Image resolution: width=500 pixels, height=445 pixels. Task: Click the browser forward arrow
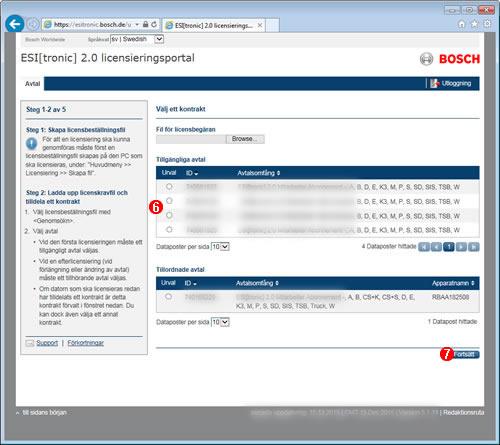coord(33,24)
